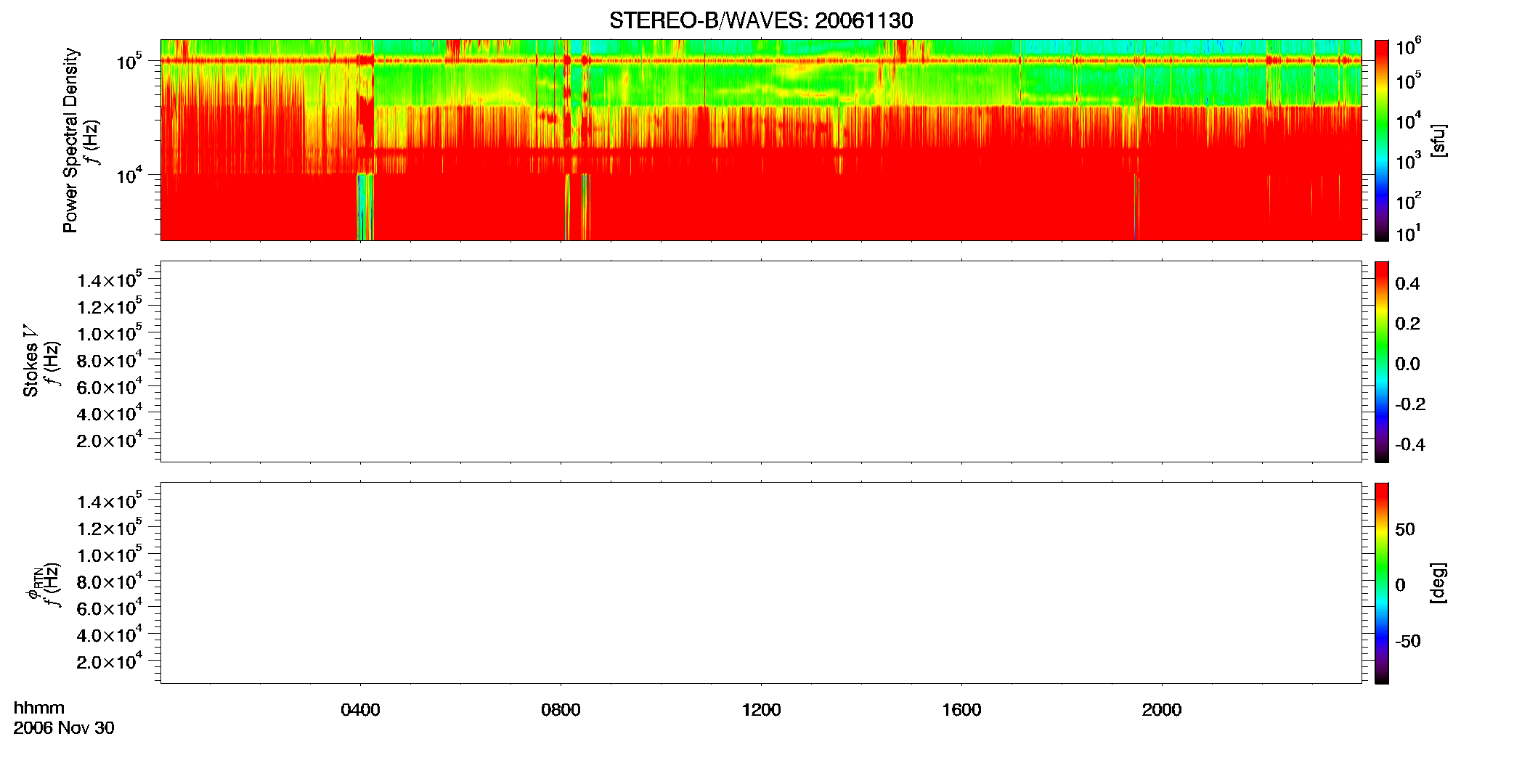Click -0.2 on the Stokes V color bar
The width and height of the screenshot is (1522, 784).
pos(1410,404)
